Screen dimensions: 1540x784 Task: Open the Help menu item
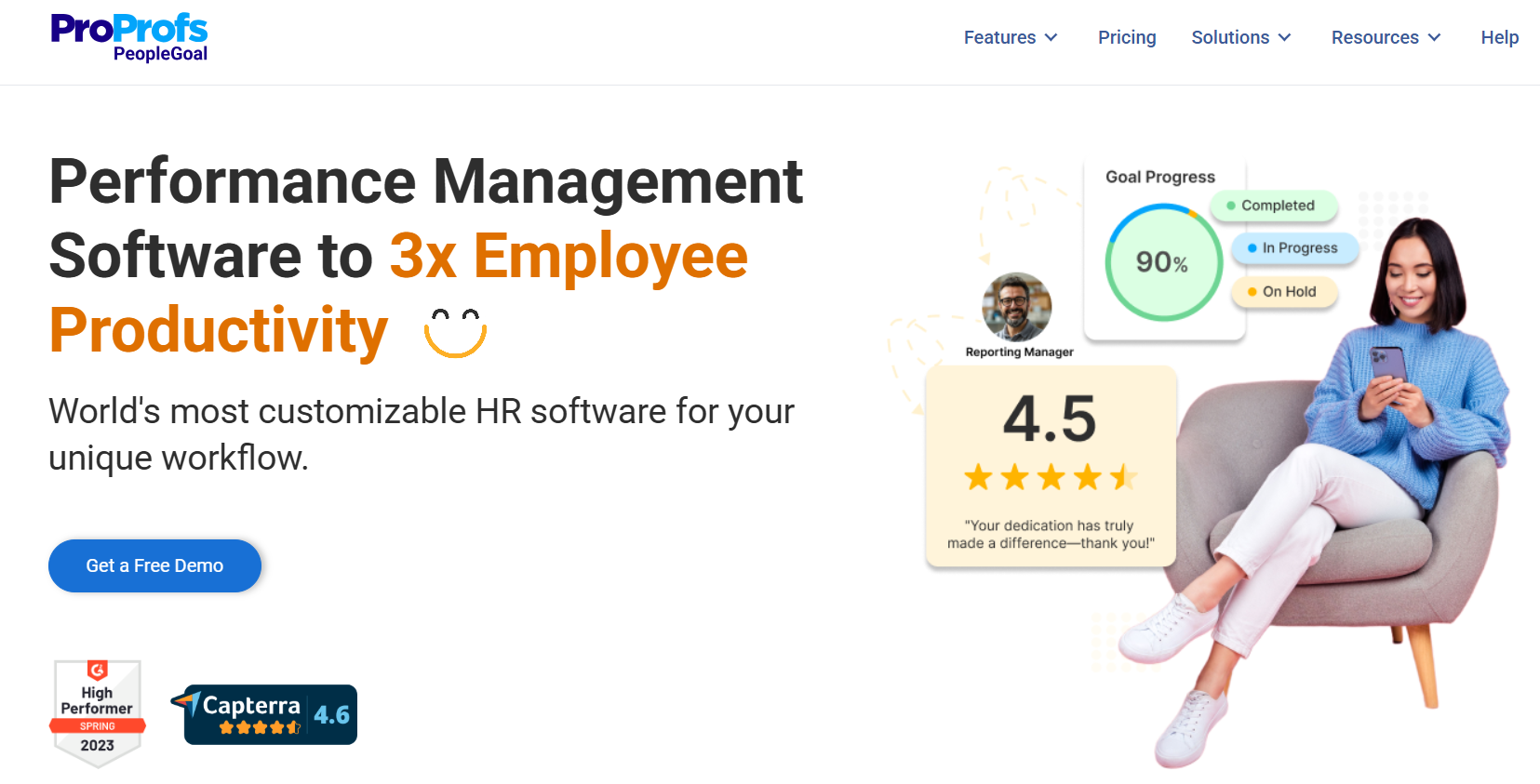[x=1499, y=38]
